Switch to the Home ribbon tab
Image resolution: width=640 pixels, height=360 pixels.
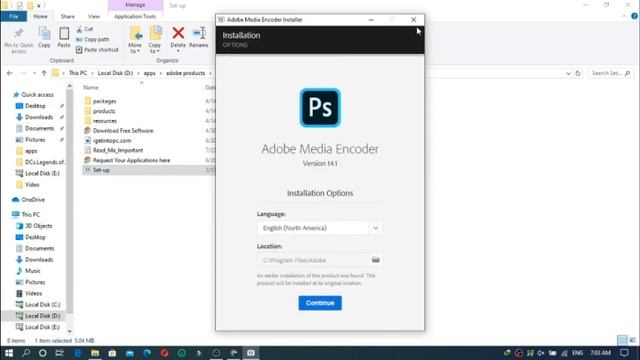[x=40, y=16]
